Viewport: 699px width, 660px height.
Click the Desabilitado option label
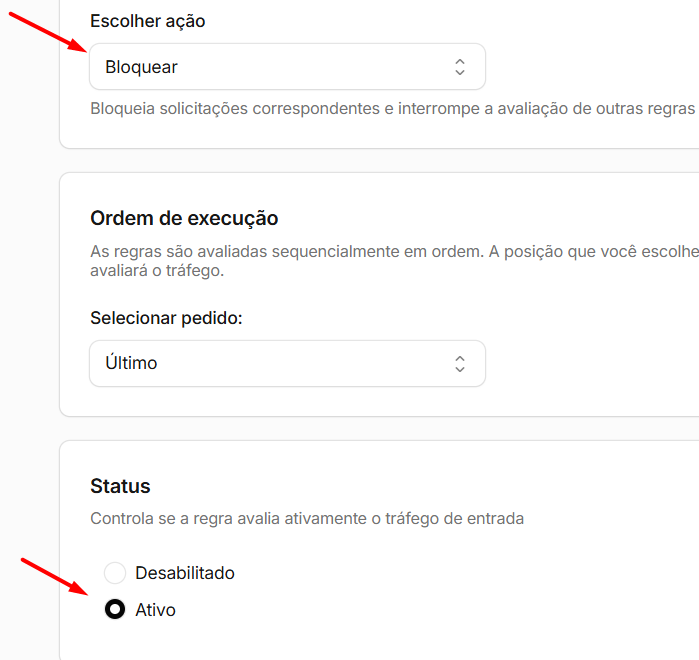point(185,573)
